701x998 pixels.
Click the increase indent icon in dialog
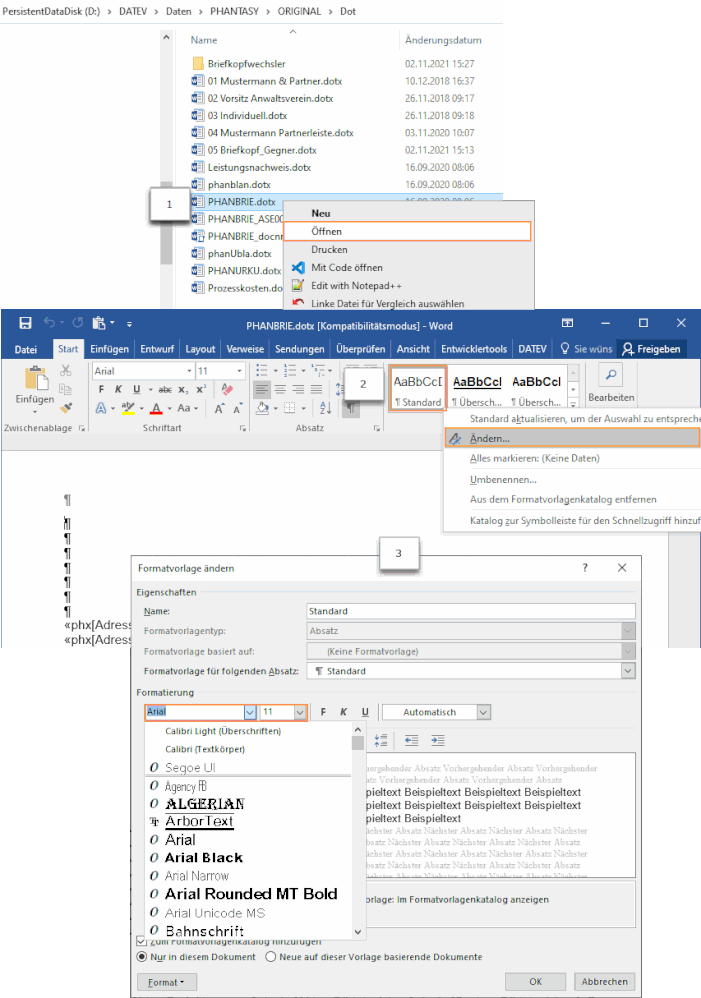click(437, 740)
